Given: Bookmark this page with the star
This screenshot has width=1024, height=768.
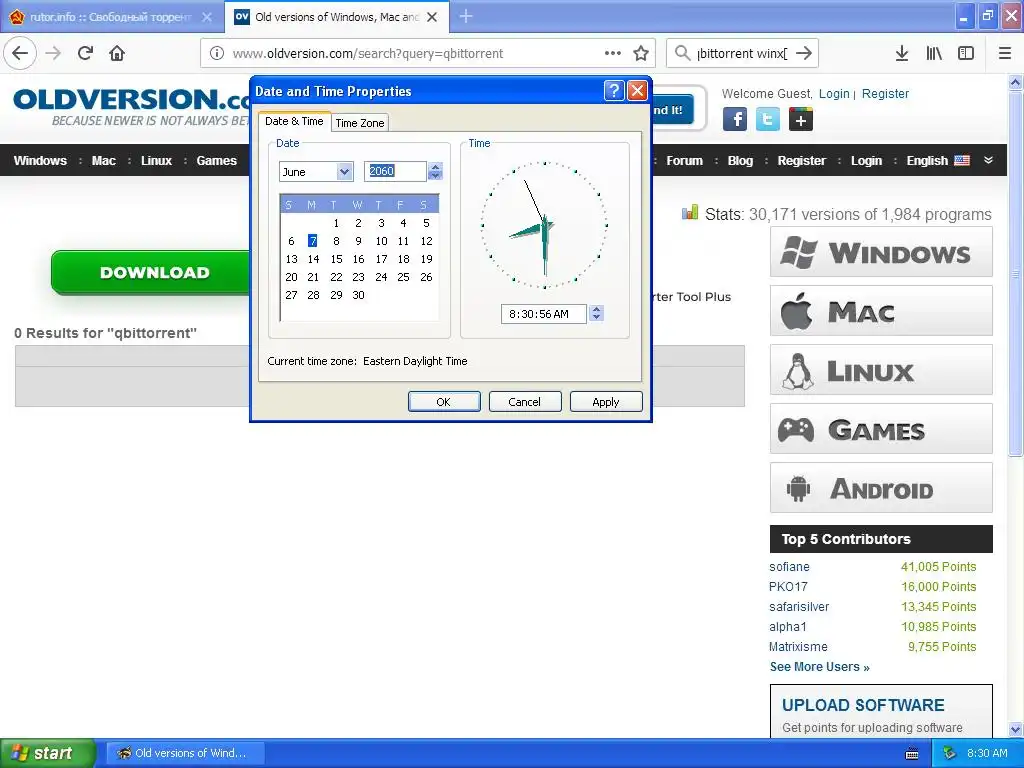Looking at the screenshot, I should 641,53.
